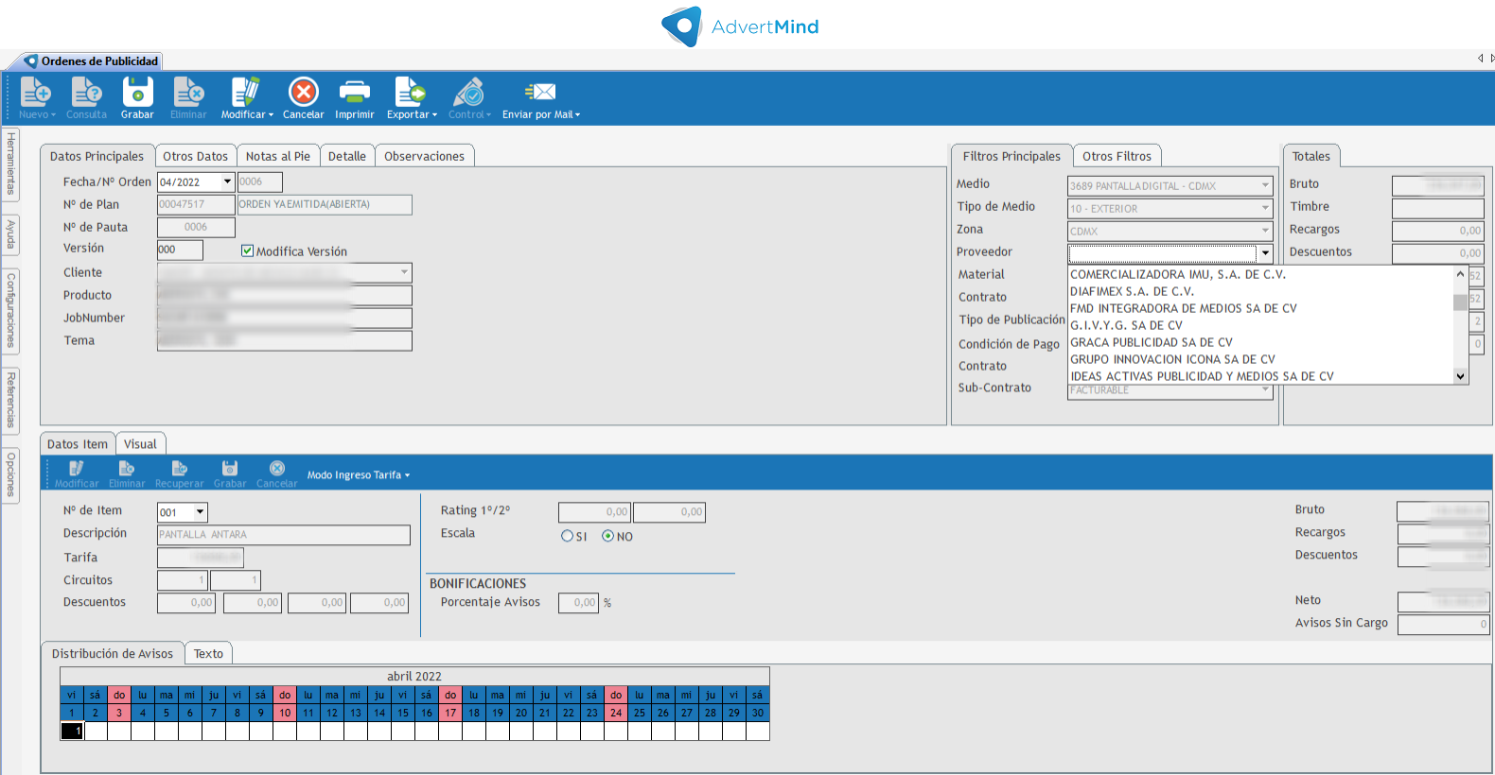Select the Filtros Principales tab
The height and width of the screenshot is (775, 1495).
(x=1012, y=156)
